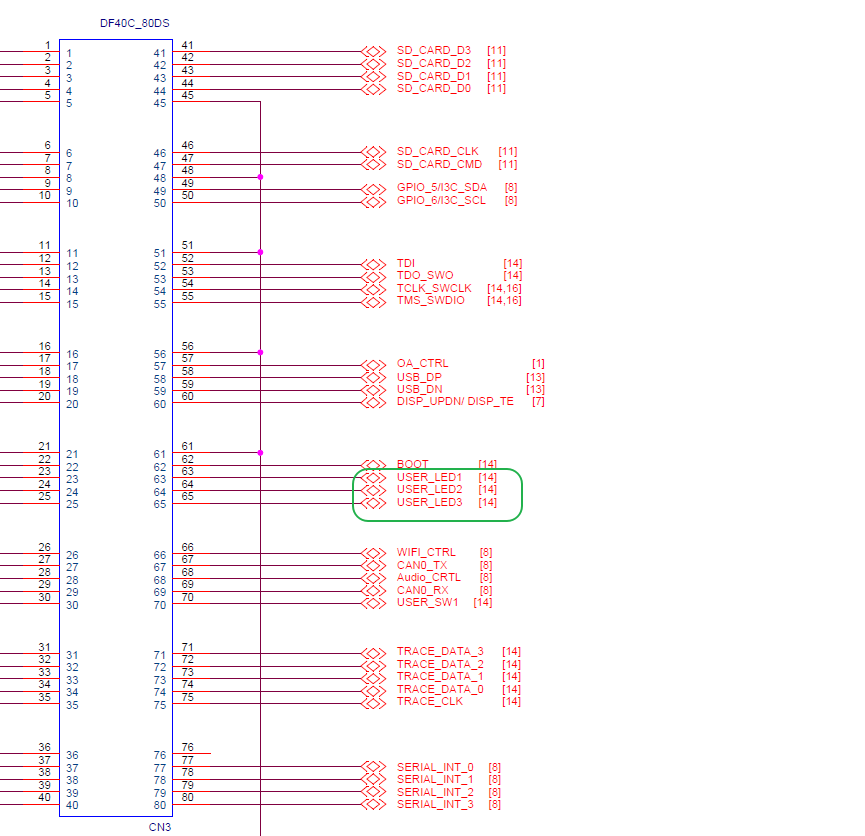Select the TRACE_CLK connector symbol

(373, 702)
